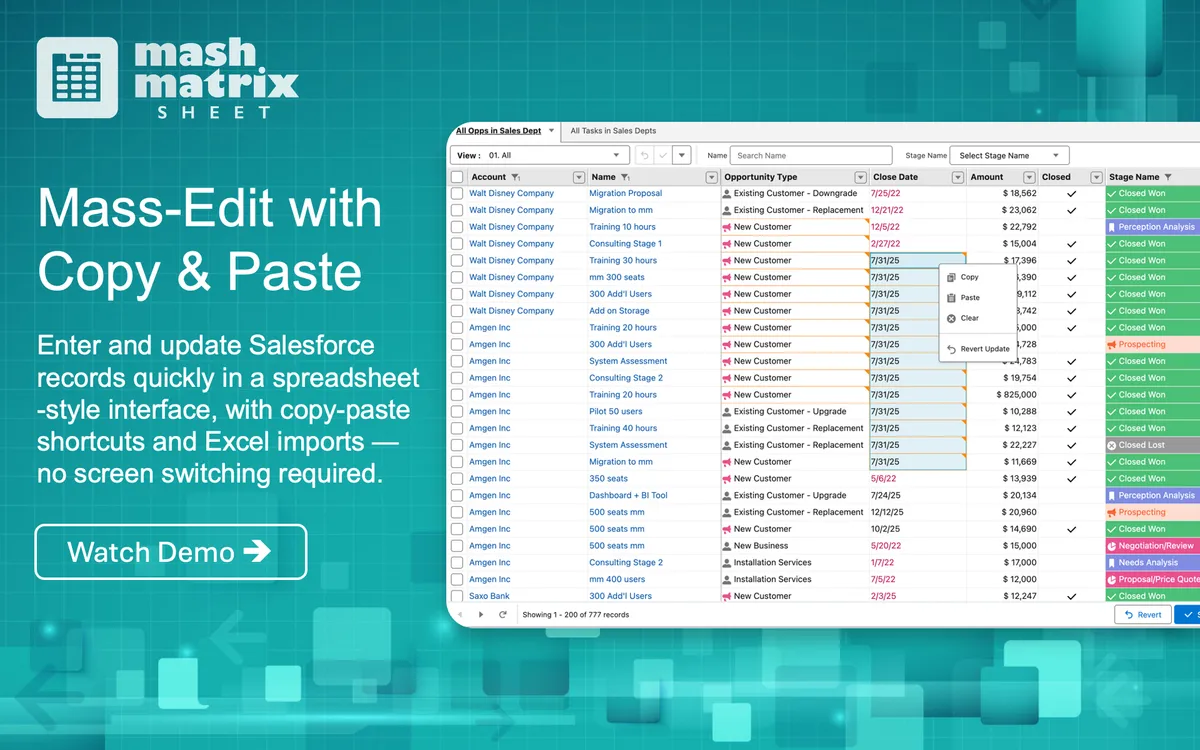The width and height of the screenshot is (1200, 750).
Task: Check the Training 30 hours row checkbox
Action: (457, 260)
